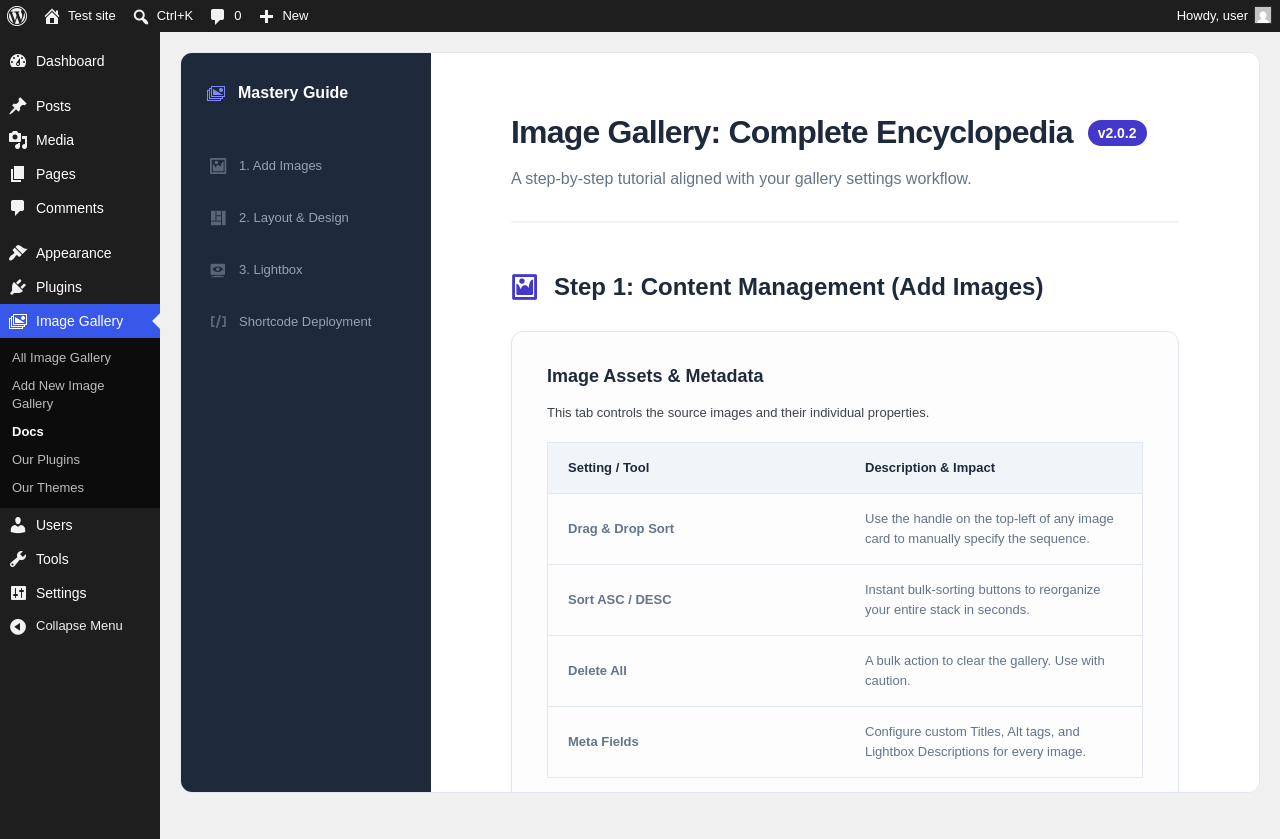Open Our Themes submenu link

48,487
